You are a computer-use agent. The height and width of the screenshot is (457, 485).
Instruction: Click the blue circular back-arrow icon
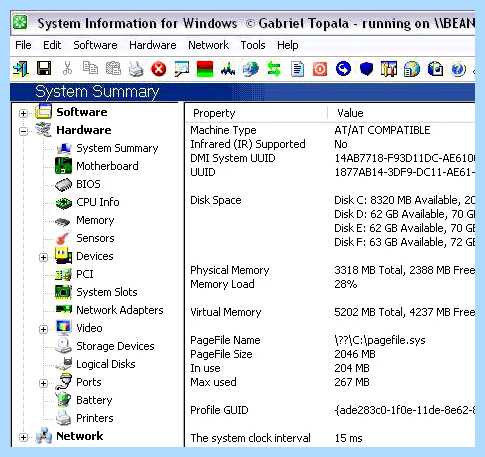point(343,69)
